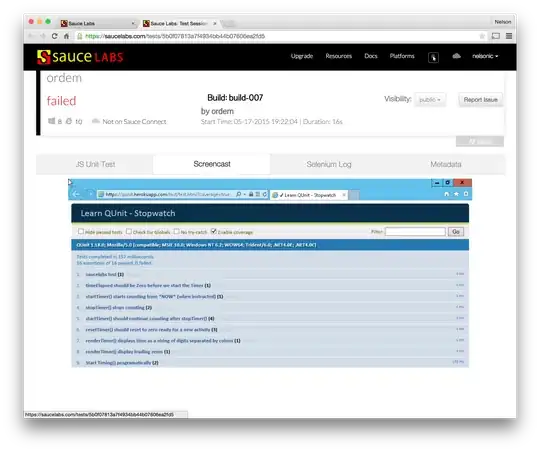This screenshot has height=452, width=540.
Task: Bookmark page with the star icon
Action: [x=482, y=36]
